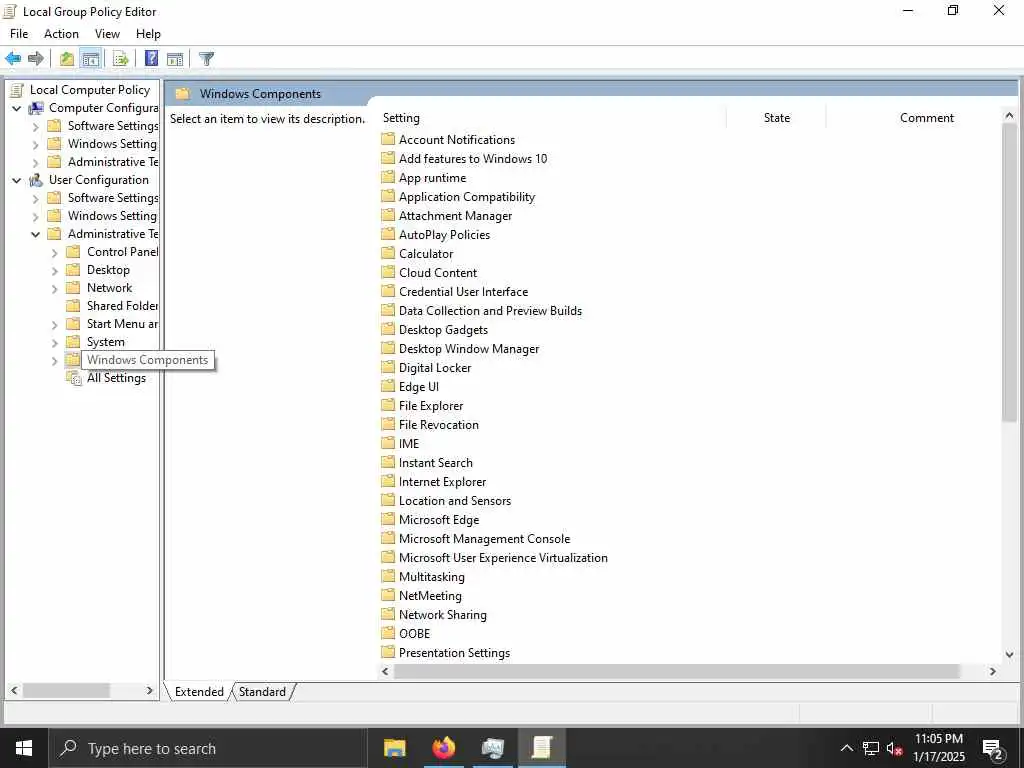Click the User Configuration node icon

coord(36,180)
